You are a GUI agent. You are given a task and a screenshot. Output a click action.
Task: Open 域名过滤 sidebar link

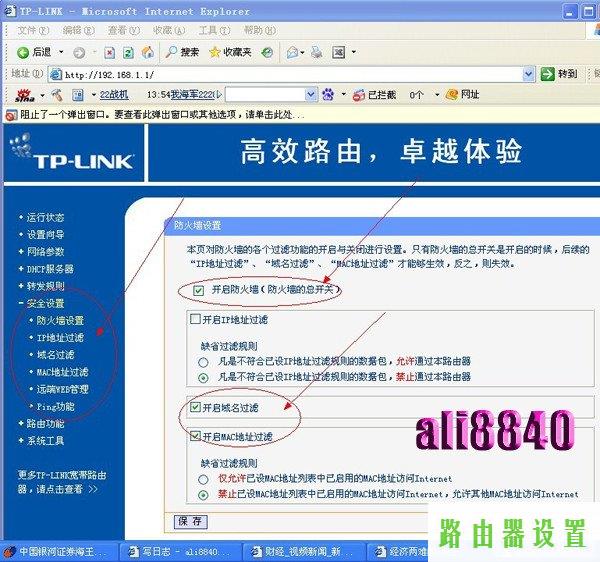tap(55, 355)
